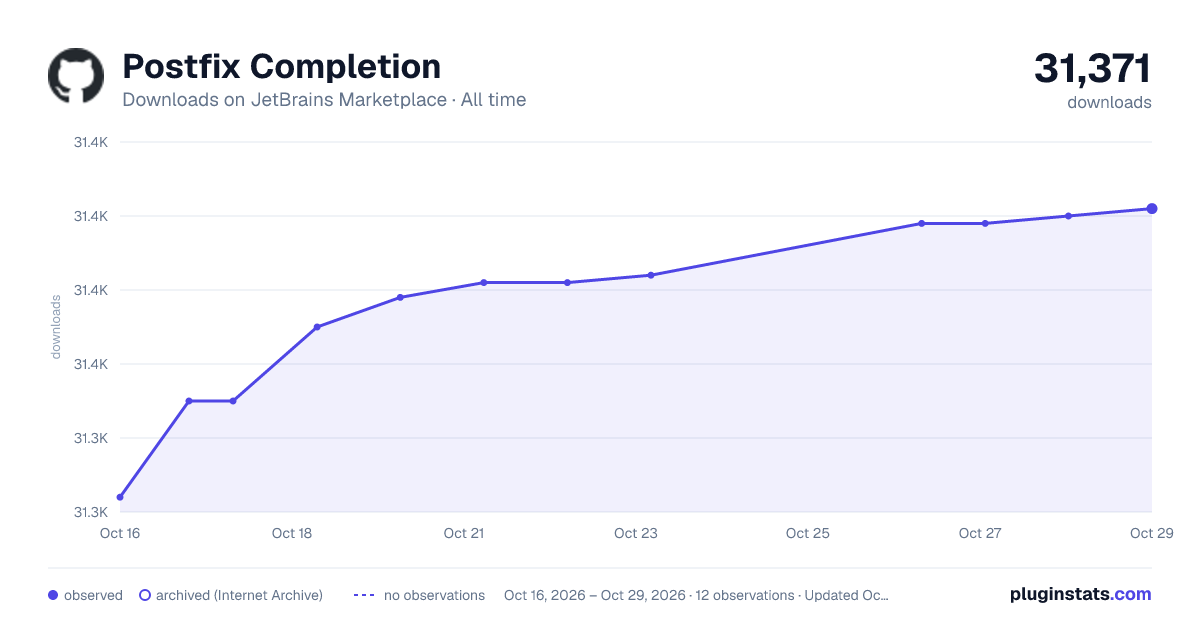The width and height of the screenshot is (1200, 630).
Task: Click the "archived (Internet Archive)" legend label
Action: point(239,595)
